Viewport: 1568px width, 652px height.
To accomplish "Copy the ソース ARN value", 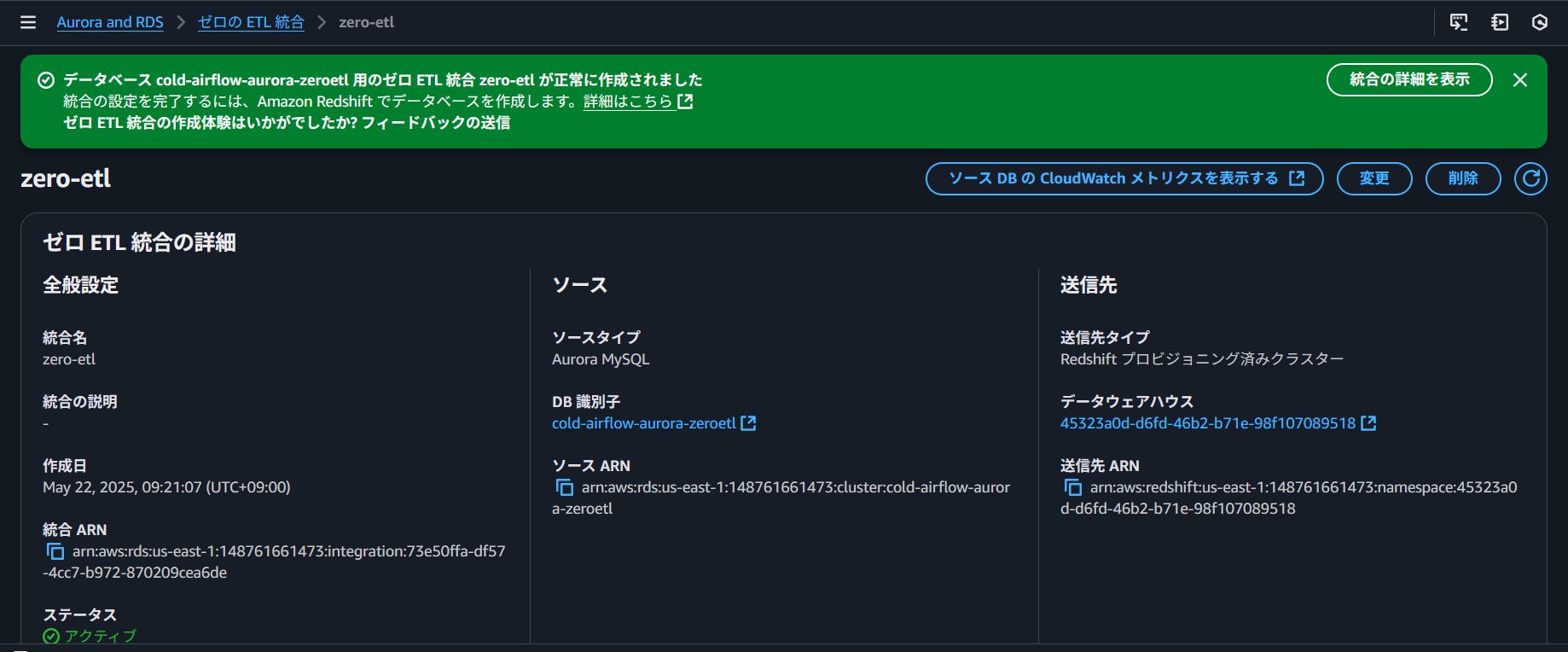I will (564, 488).
